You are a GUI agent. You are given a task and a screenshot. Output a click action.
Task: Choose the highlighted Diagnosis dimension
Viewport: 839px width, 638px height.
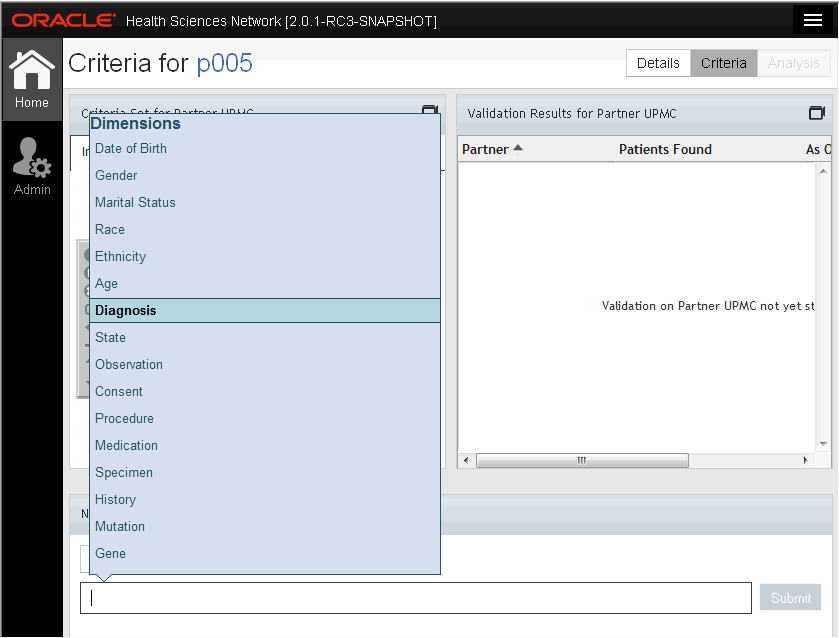click(x=265, y=310)
